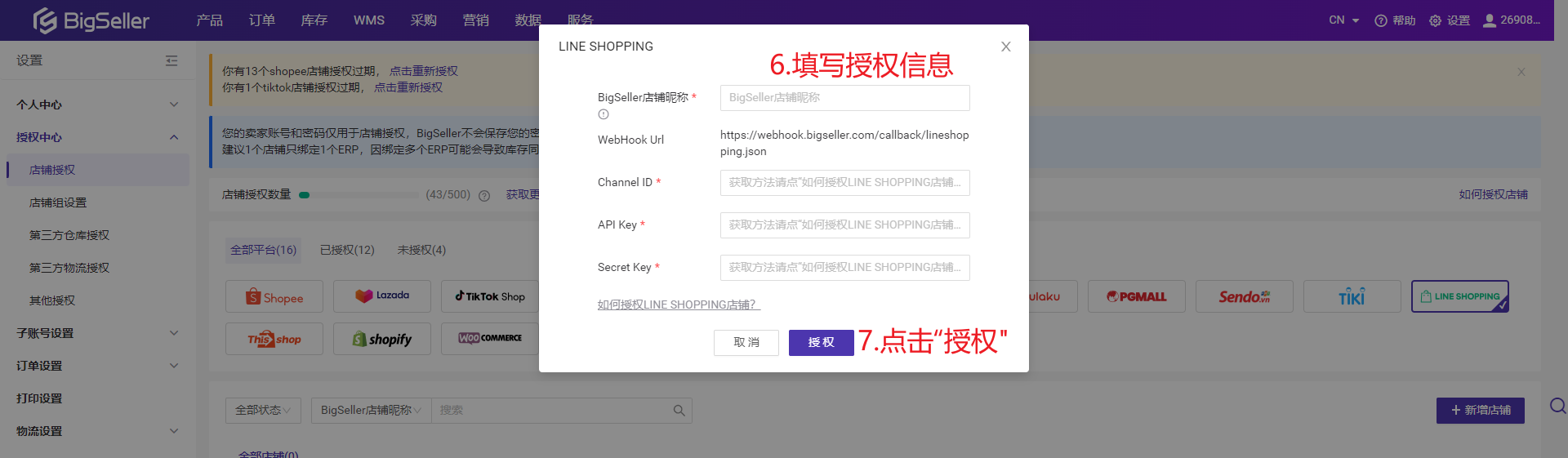
Task: Open CN language dropdown
Action: 1343,20
